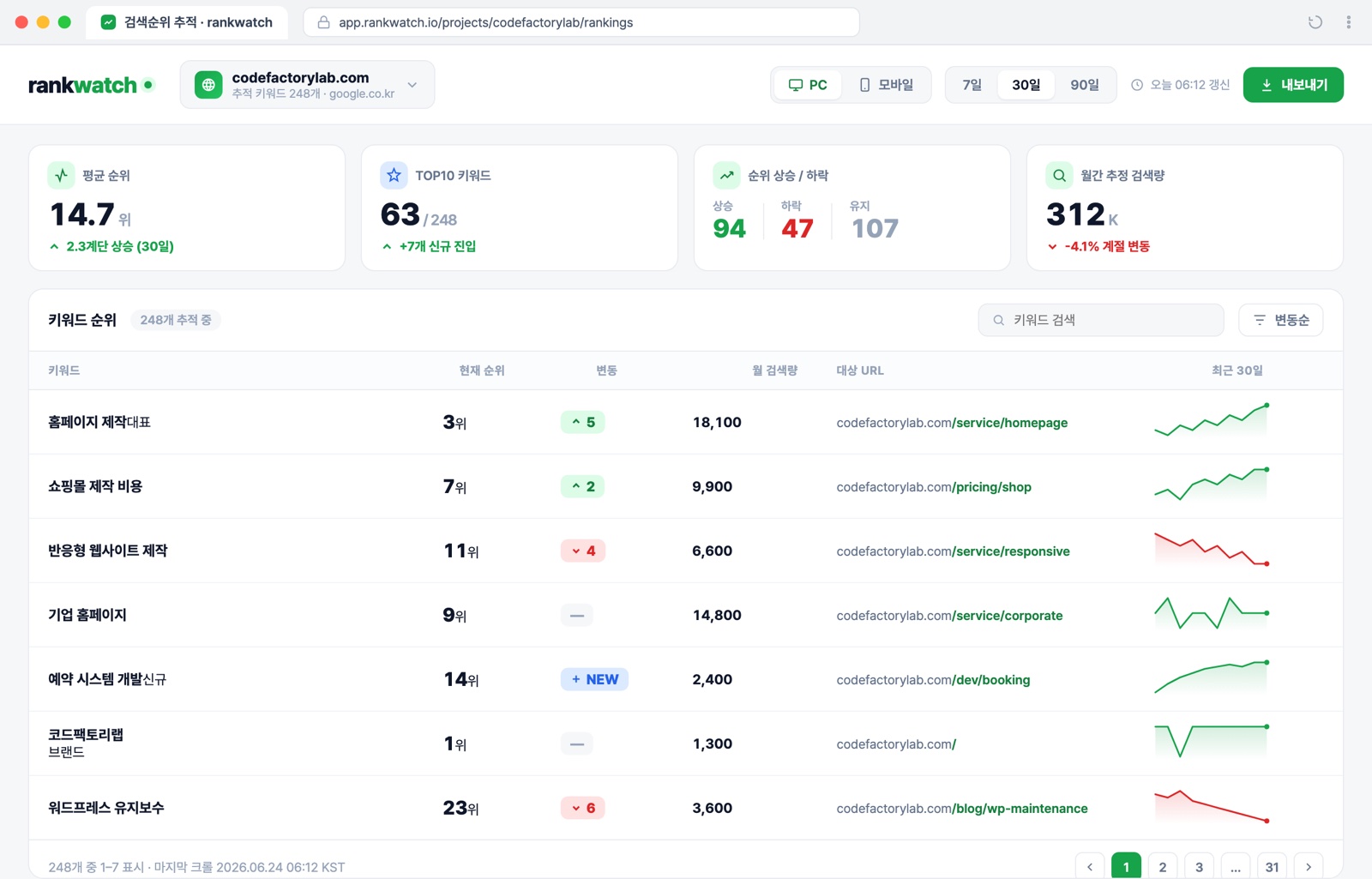Click the 순위 상승 / 하락 trend icon
This screenshot has height=879, width=1372.
tap(726, 175)
